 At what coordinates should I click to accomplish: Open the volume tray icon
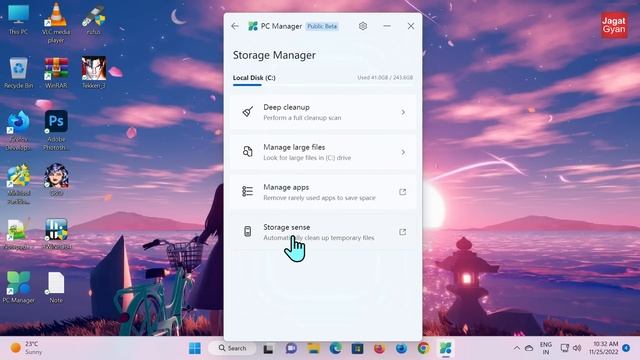pyautogui.click(x=577, y=348)
